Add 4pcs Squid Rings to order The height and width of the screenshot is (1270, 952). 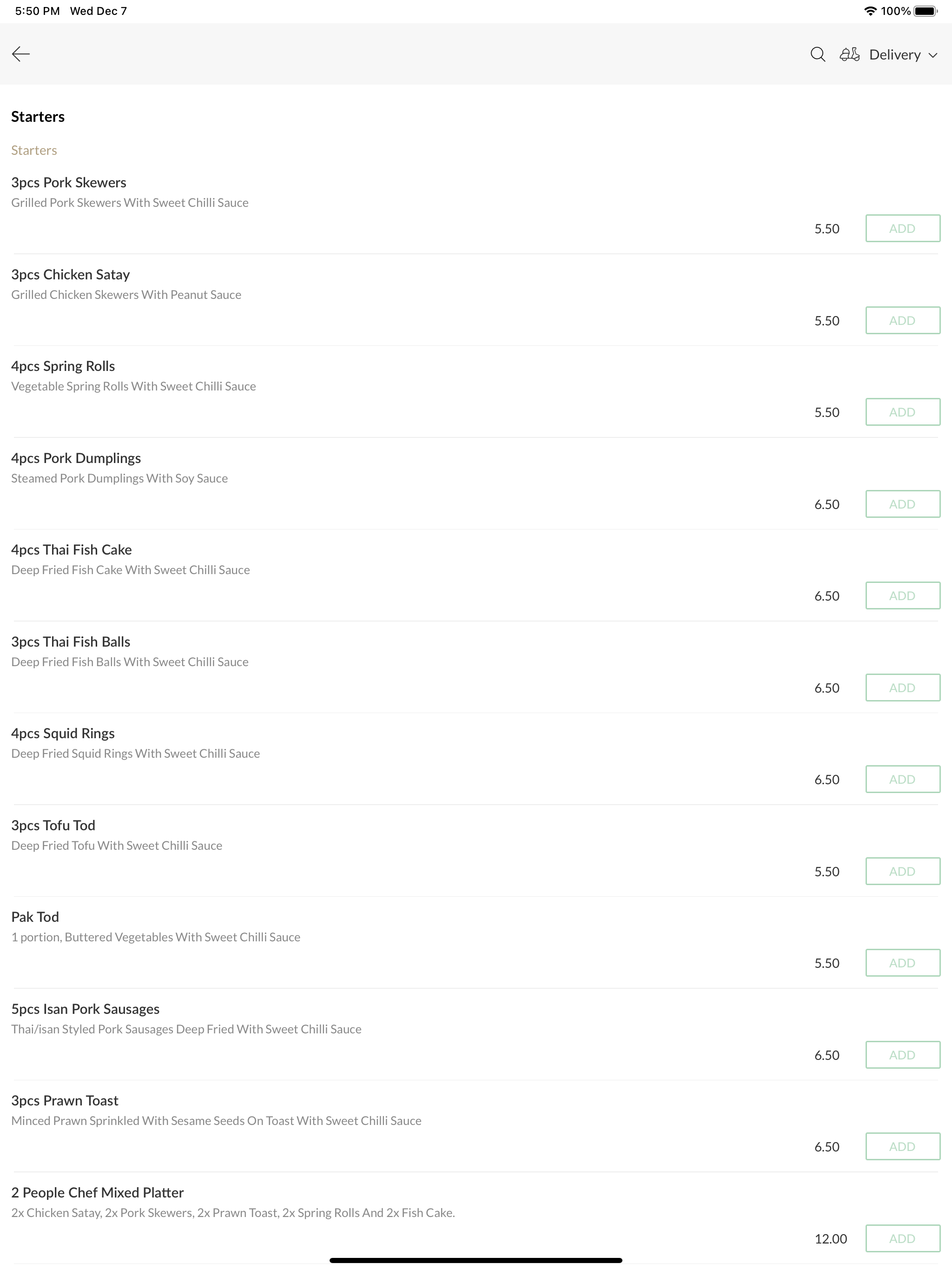tap(903, 780)
